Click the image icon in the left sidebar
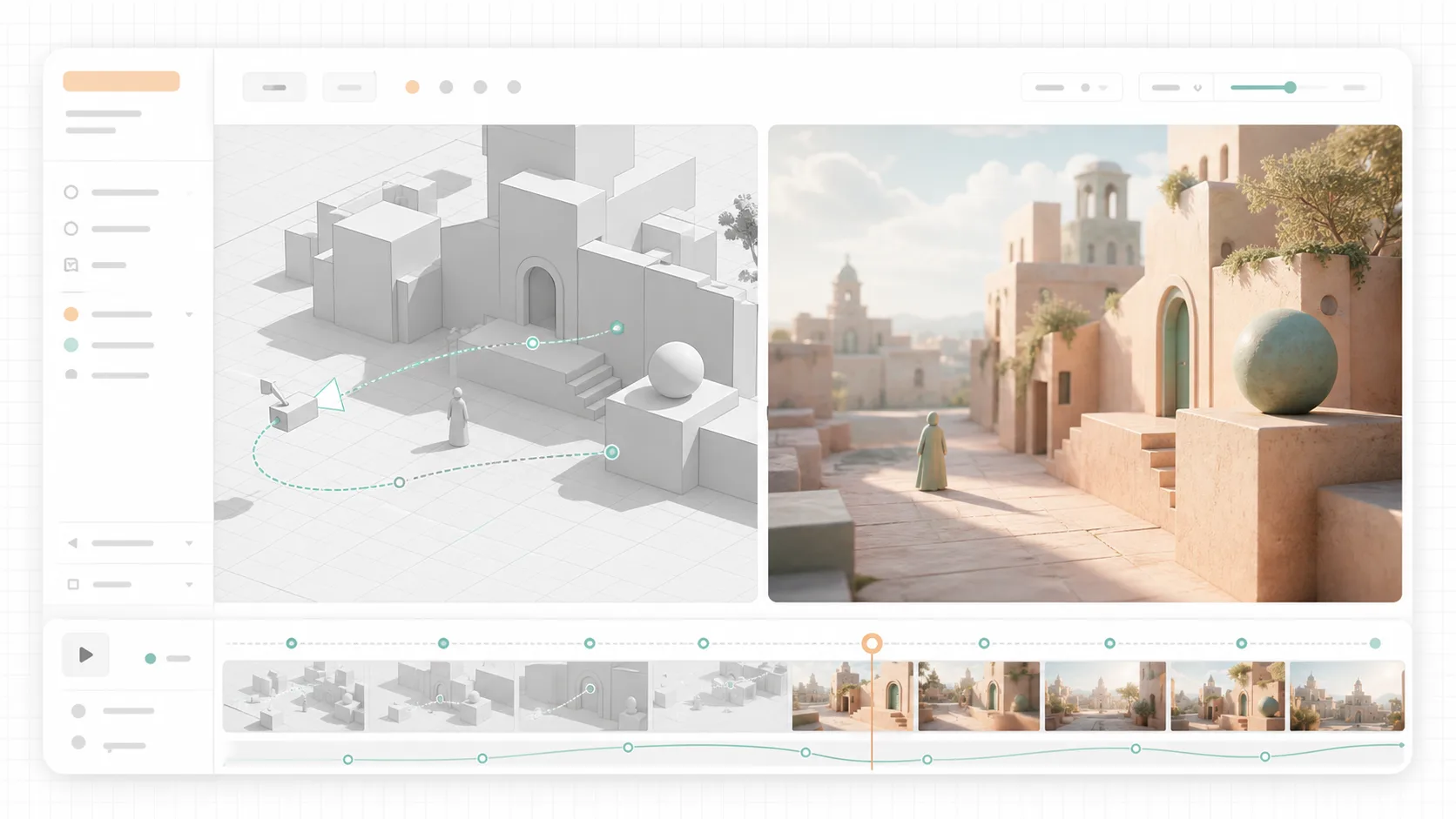This screenshot has height=819, width=1456. [x=71, y=265]
